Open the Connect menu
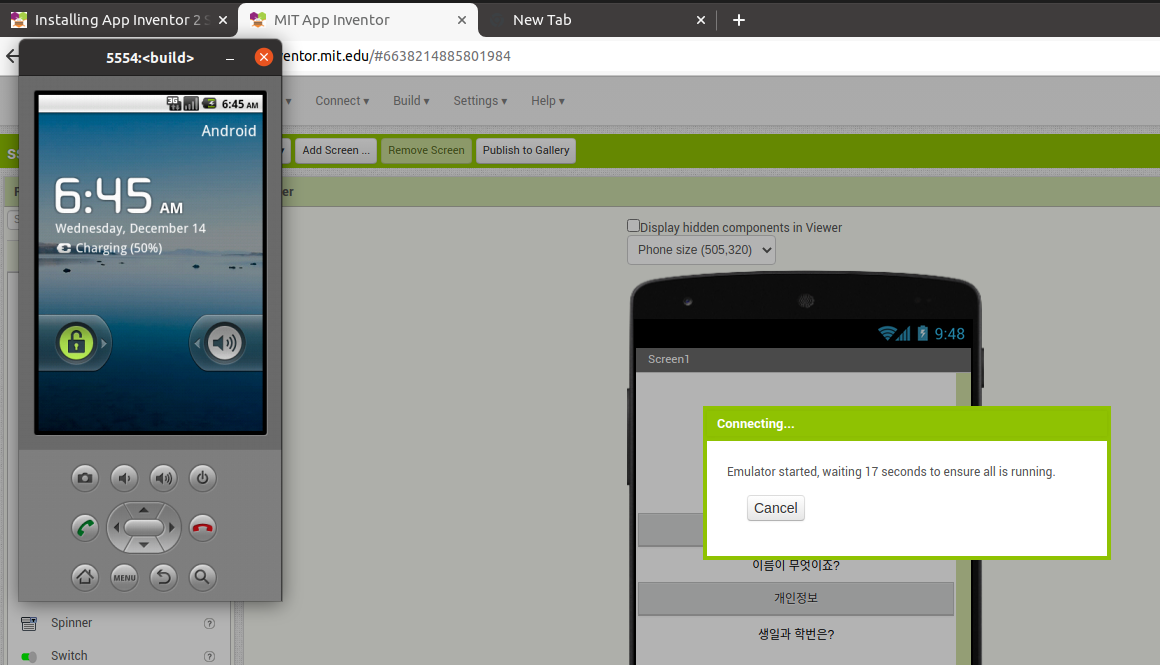The image size is (1160, 665). point(342,101)
